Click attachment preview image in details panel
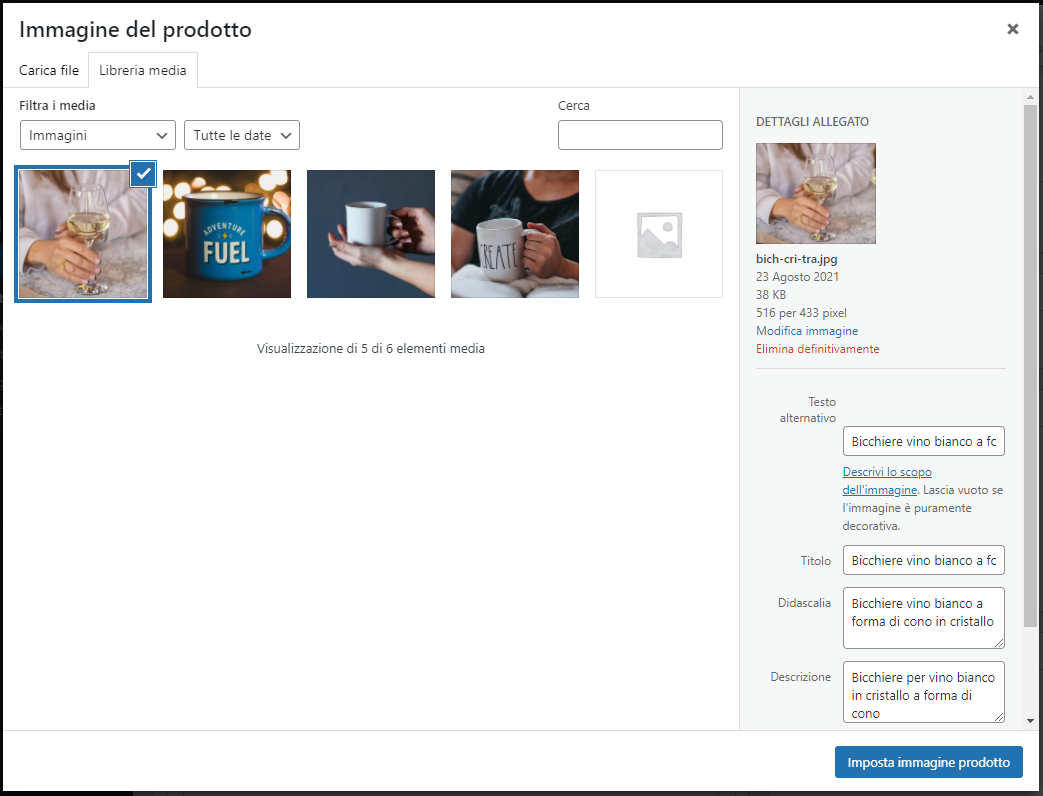The width and height of the screenshot is (1043, 796). pyautogui.click(x=816, y=193)
